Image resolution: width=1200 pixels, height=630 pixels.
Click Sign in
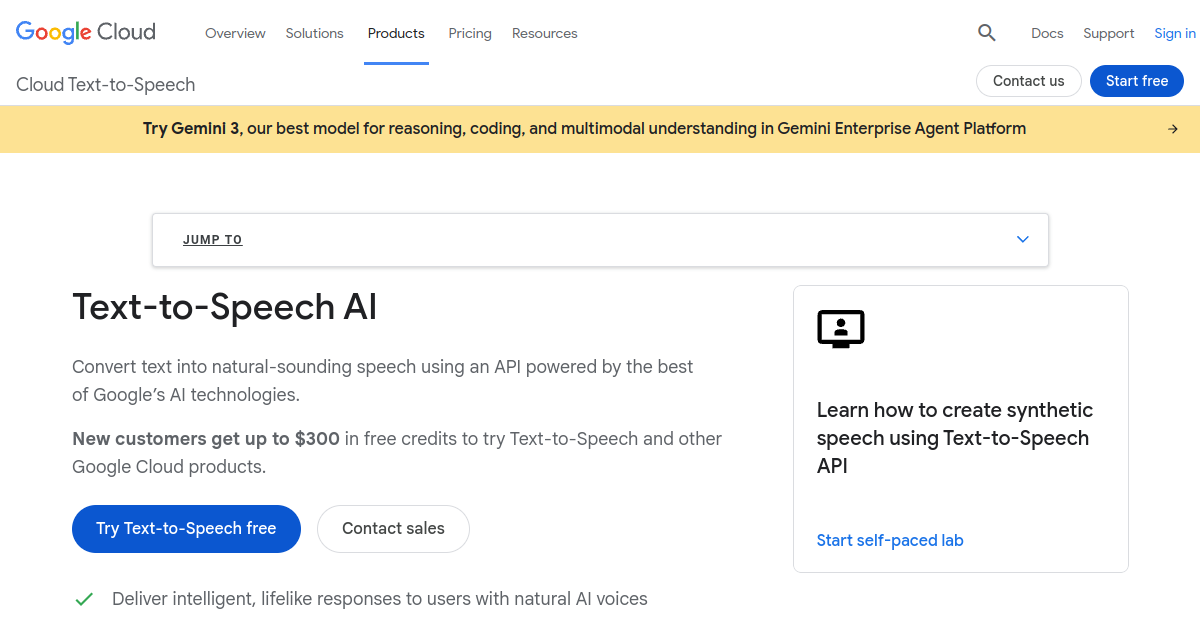1175,33
